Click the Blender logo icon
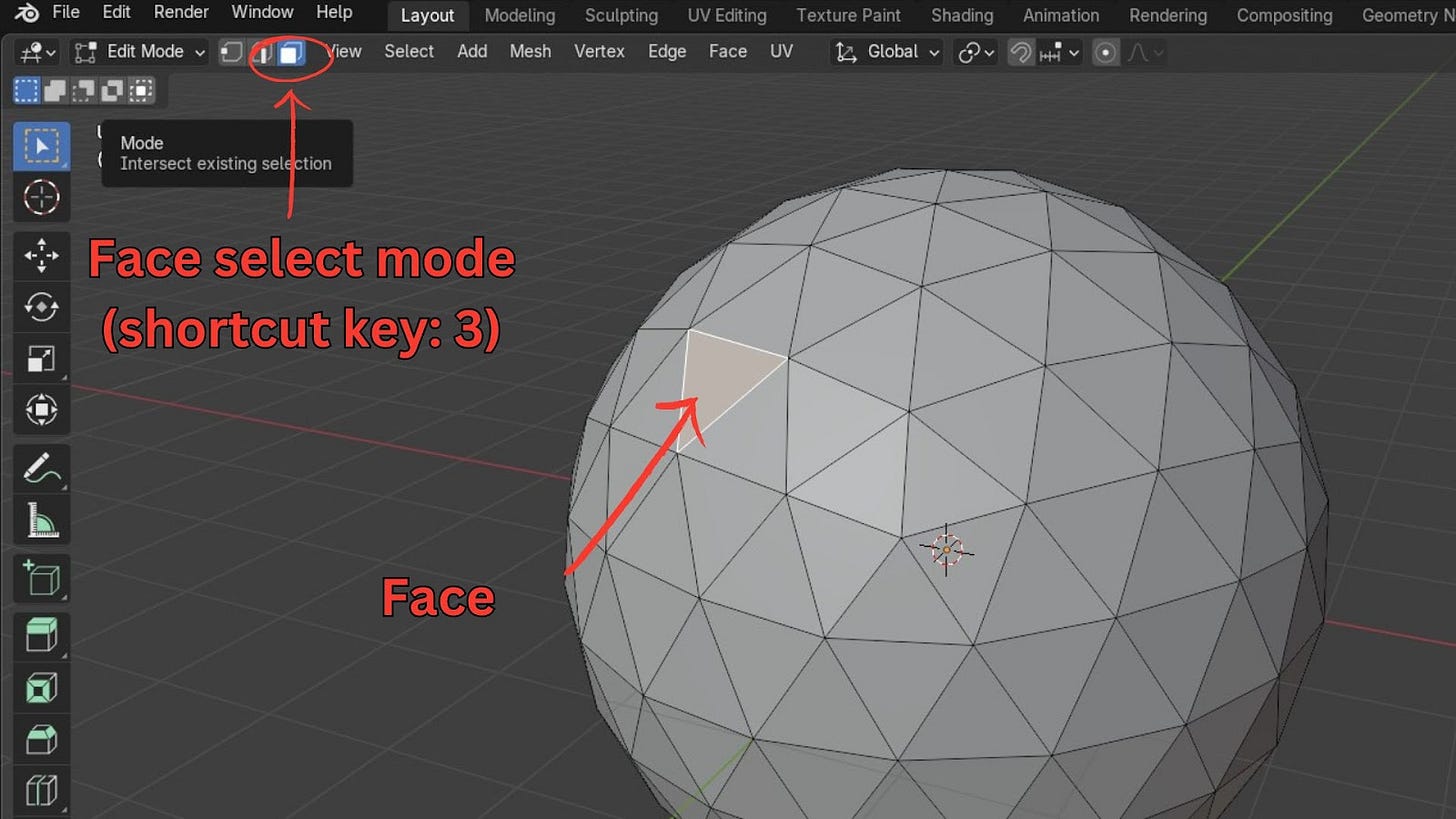 pyautogui.click(x=27, y=13)
